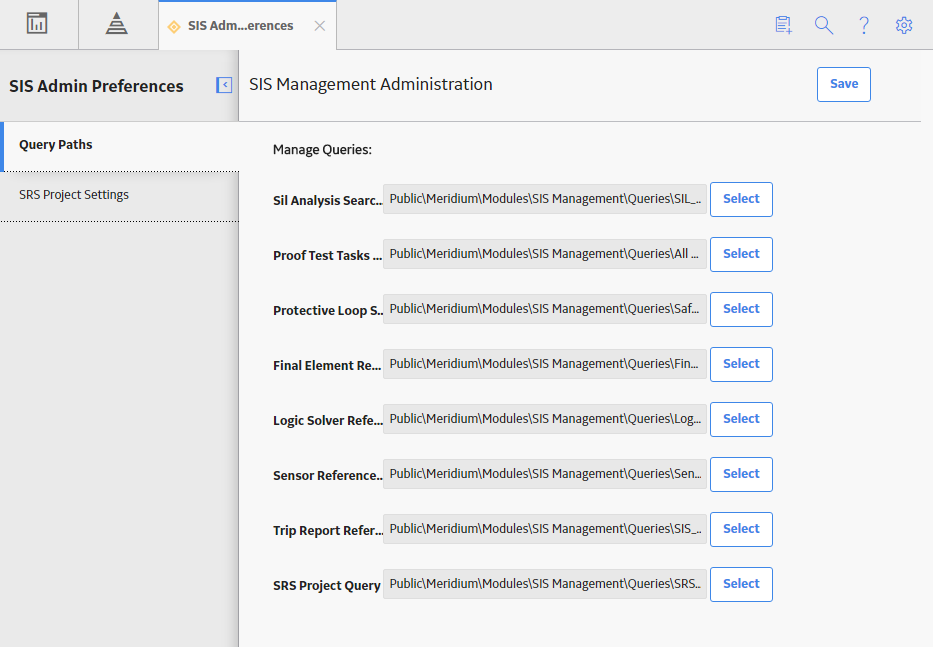933x647 pixels.
Task: Click the SIS Management Administration heading
Action: [371, 85]
